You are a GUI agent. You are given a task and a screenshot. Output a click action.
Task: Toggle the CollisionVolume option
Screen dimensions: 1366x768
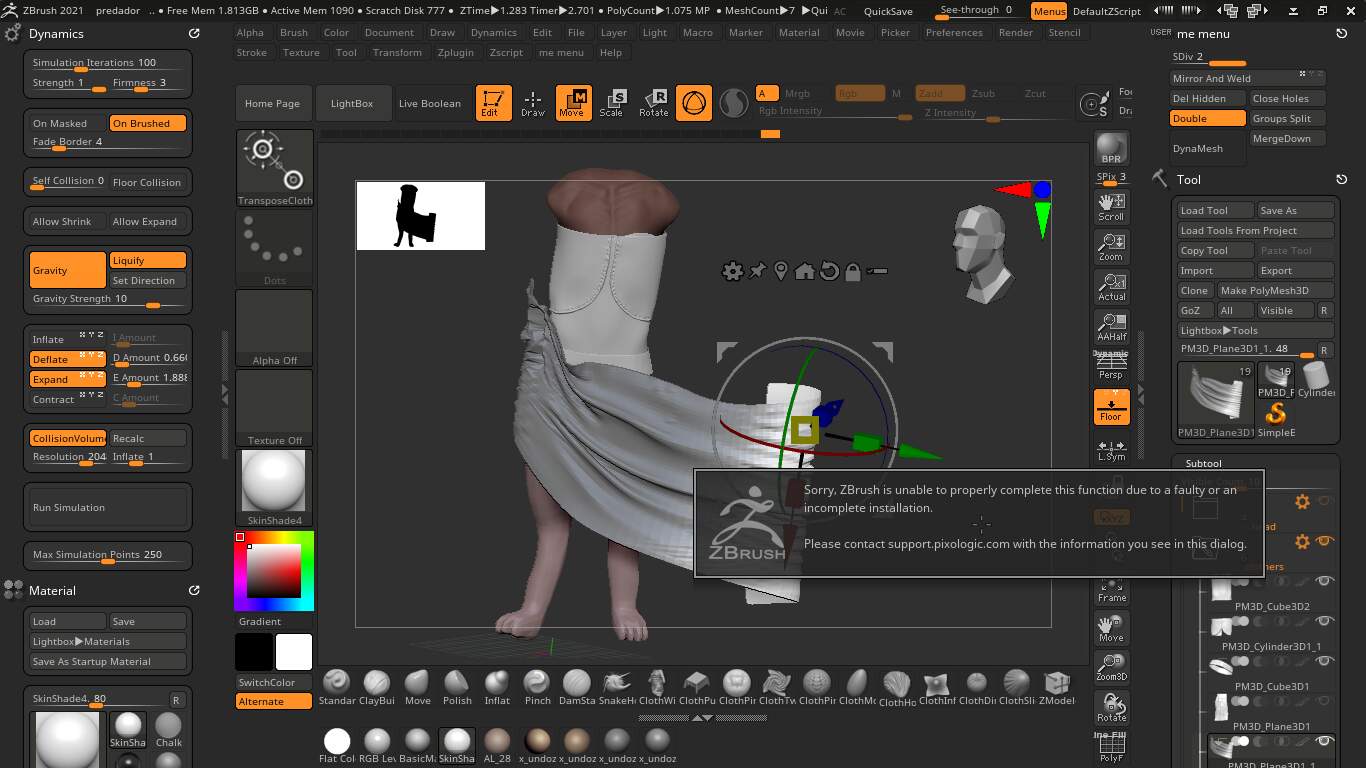pyautogui.click(x=67, y=438)
